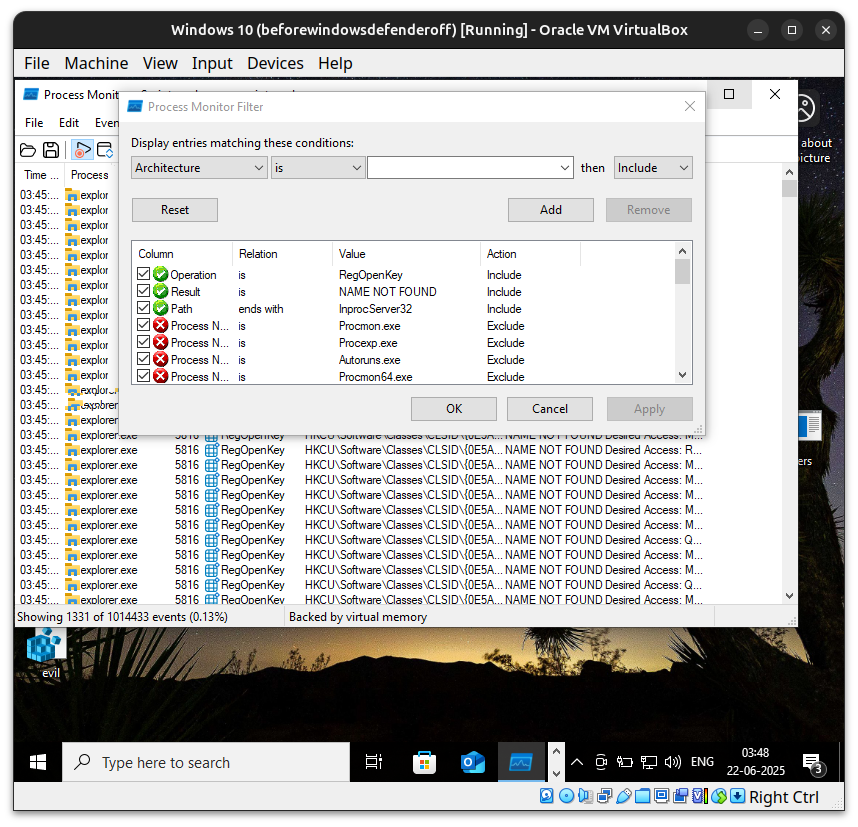Viewport: 858px width, 827px height.
Task: Click OK in filter dialog
Action: [454, 409]
